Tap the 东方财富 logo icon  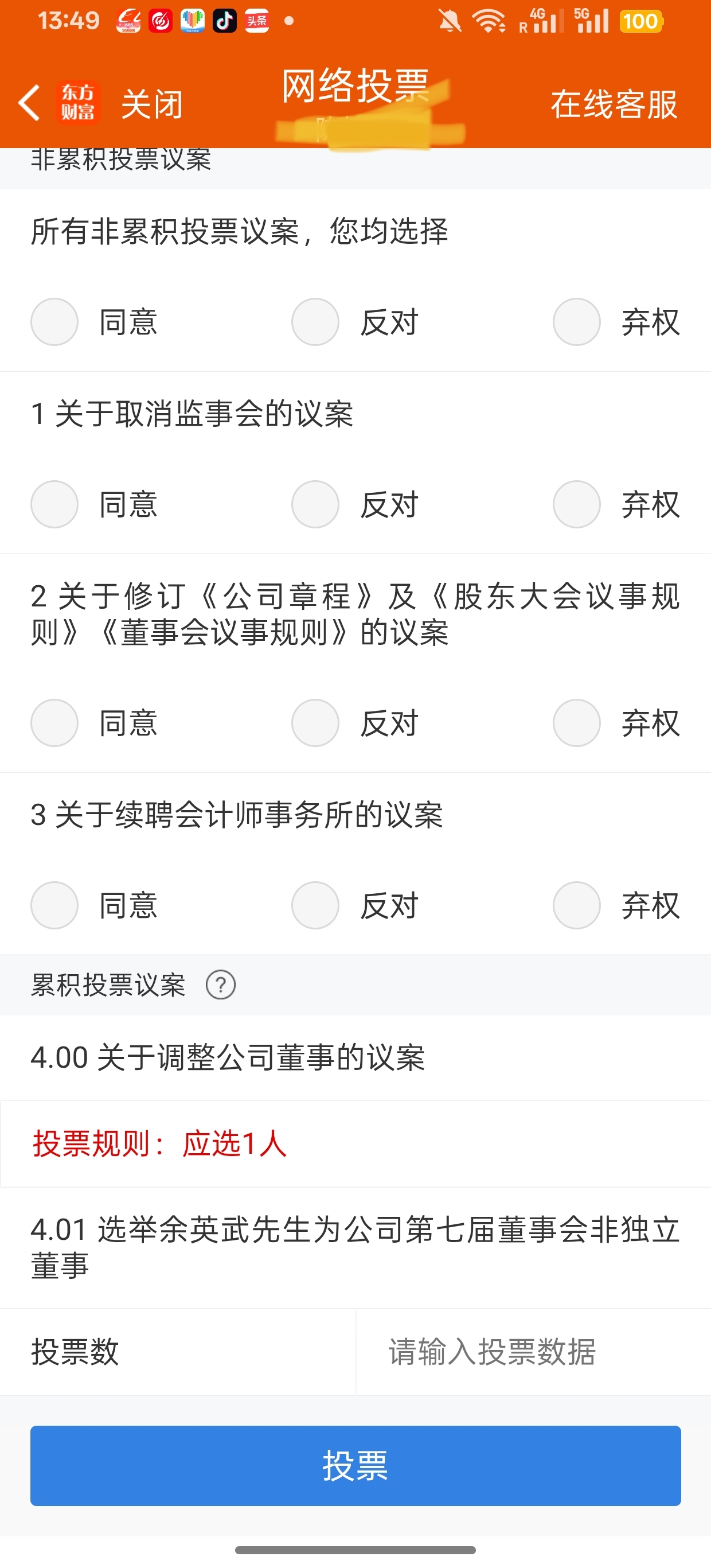[77, 102]
